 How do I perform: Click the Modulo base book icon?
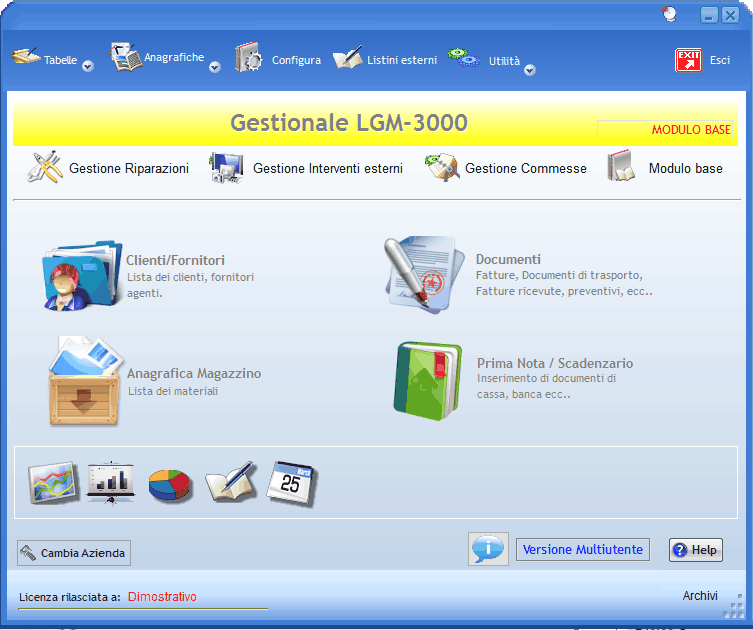[x=621, y=166]
